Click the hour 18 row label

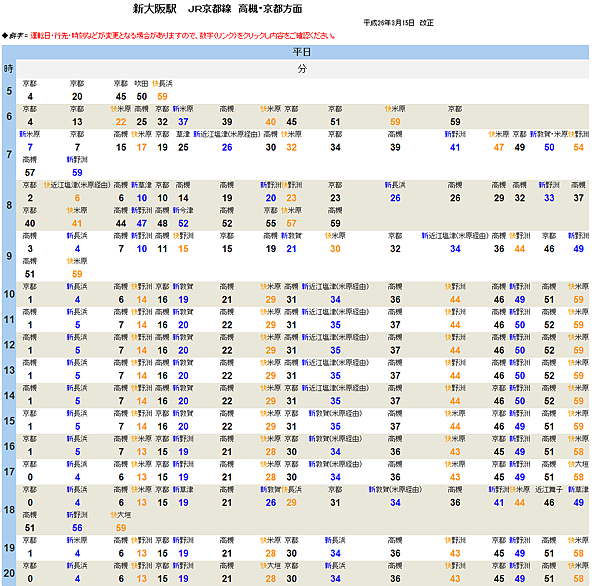tap(9, 510)
